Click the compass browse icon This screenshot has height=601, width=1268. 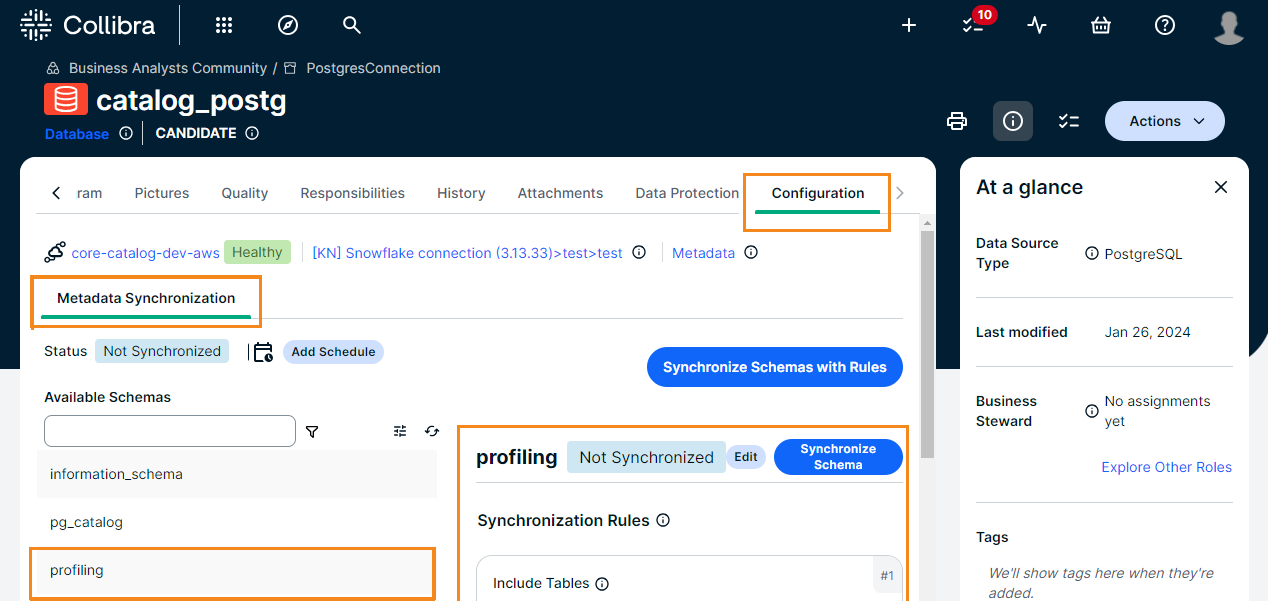tap(288, 25)
